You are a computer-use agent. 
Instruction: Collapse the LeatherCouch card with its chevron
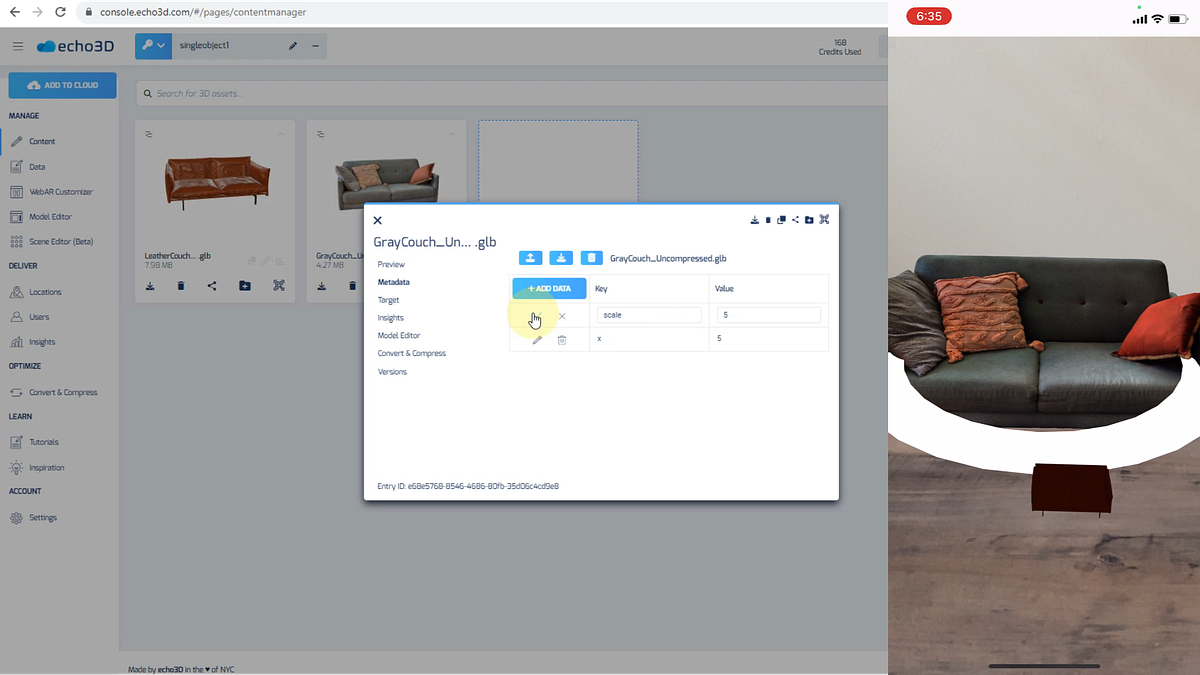(x=280, y=133)
